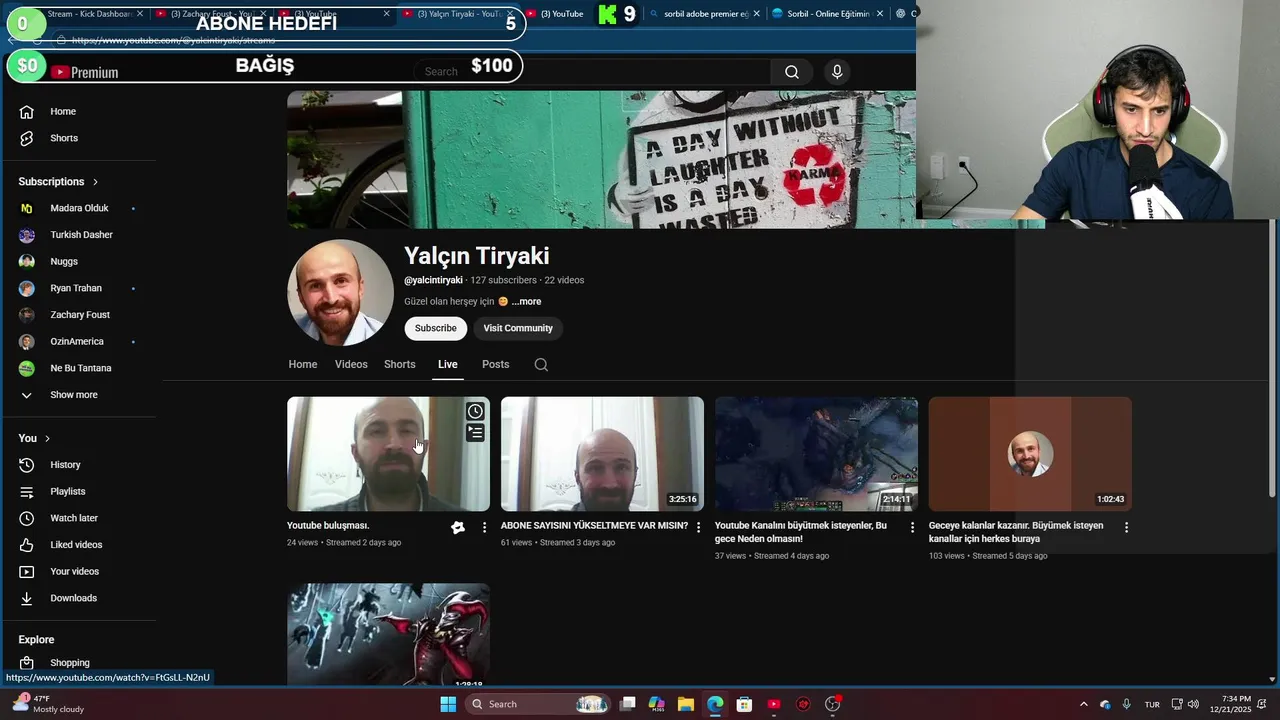Screen dimensions: 1280x720
Task: Open three-dot menu for ABONE SAYISINI YÜKSELTMEYE video
Action: [698, 527]
